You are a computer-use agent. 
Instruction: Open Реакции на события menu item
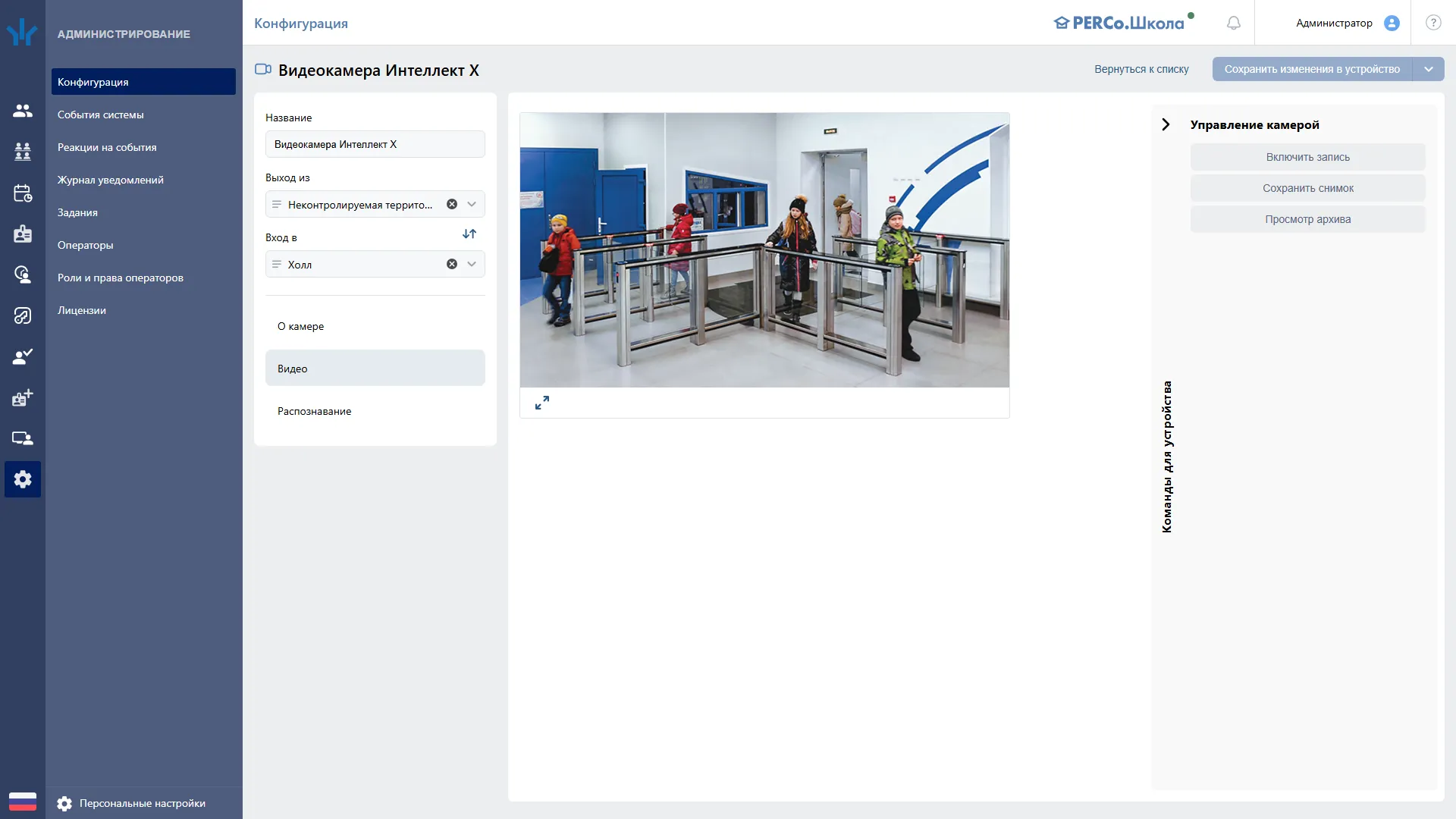click(x=143, y=147)
